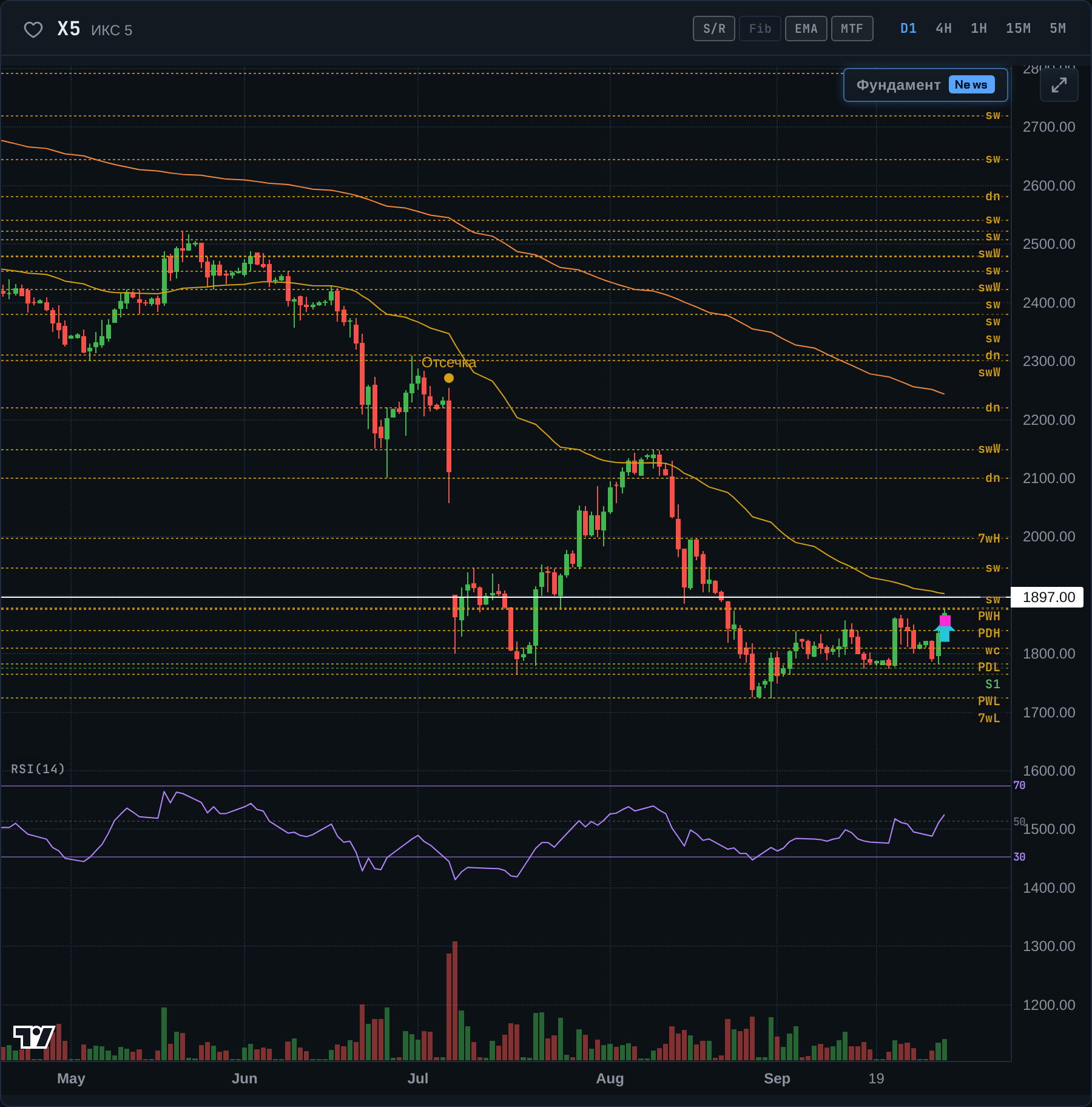
Task: Toggle the EMA overlay
Action: (x=806, y=29)
